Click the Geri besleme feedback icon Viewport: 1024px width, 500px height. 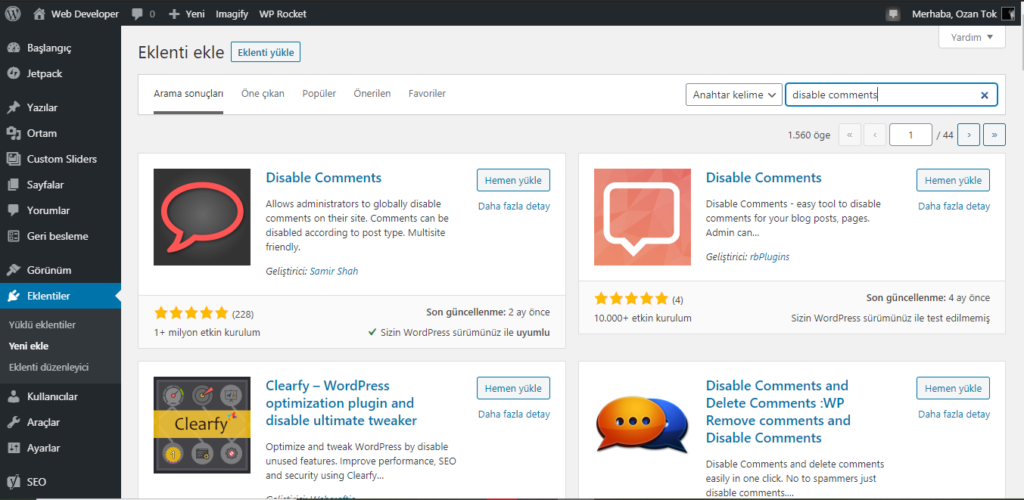(14, 236)
